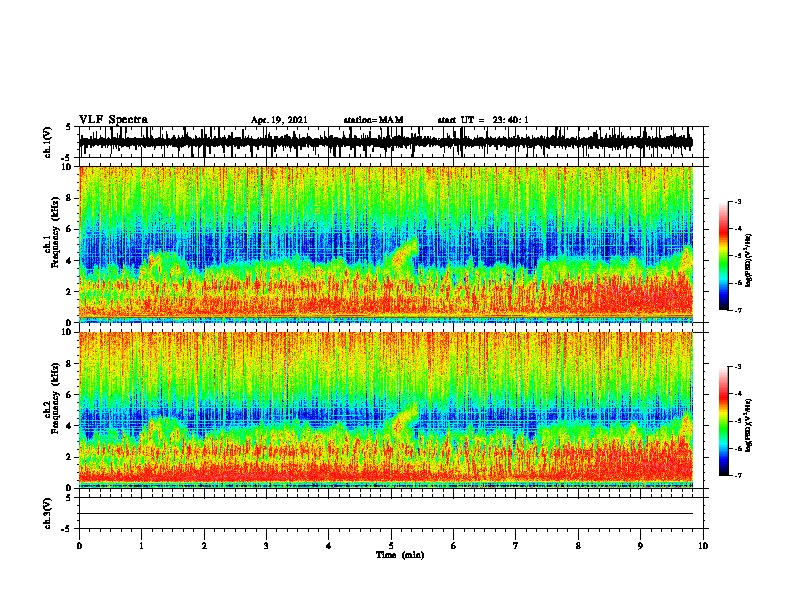Viewport: 792px width, 612px height.
Task: Click the "1" tick on the time axis
Action: (141, 546)
